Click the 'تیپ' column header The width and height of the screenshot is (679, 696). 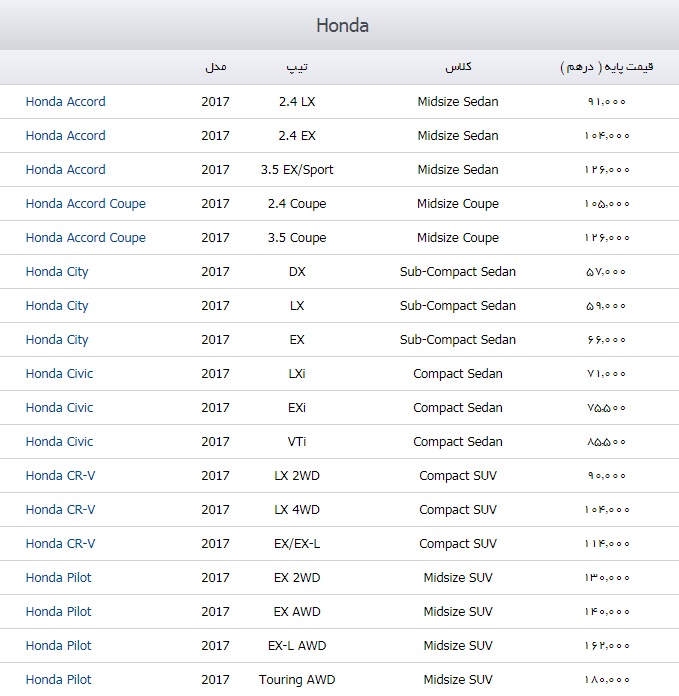point(297,67)
